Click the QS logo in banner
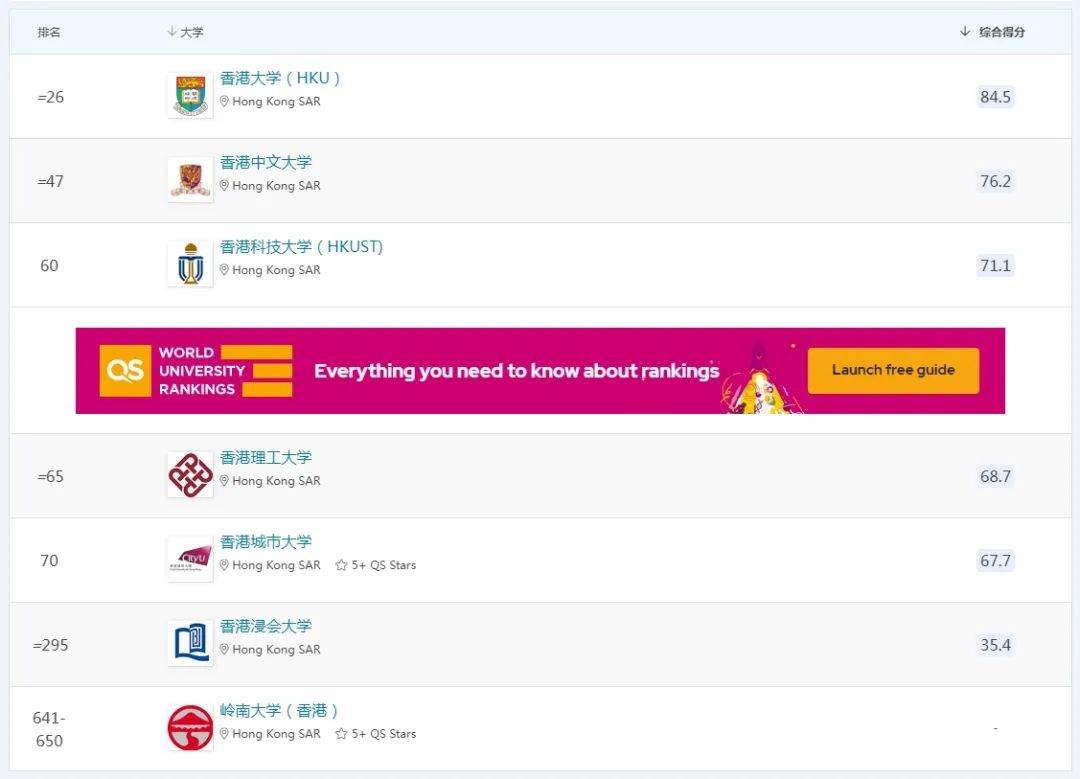Viewport: 1080px width, 779px height. tap(125, 371)
